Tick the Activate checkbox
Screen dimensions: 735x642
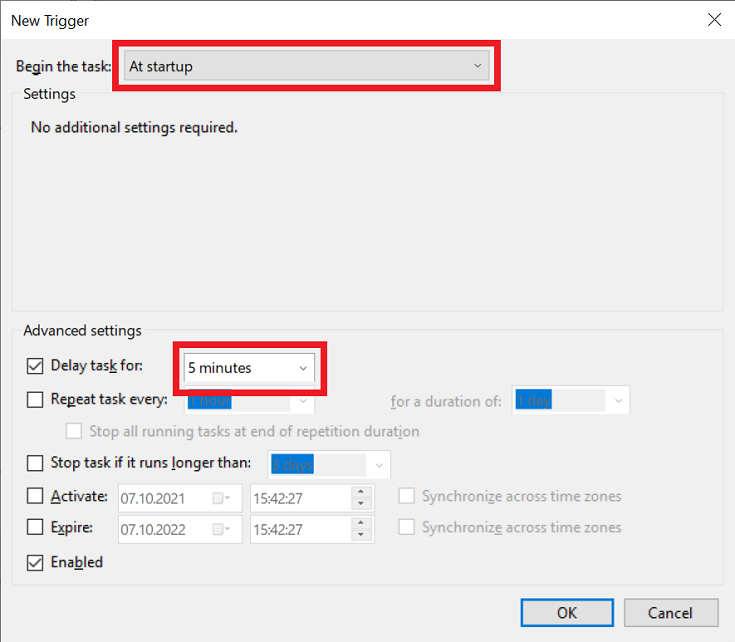click(x=35, y=496)
